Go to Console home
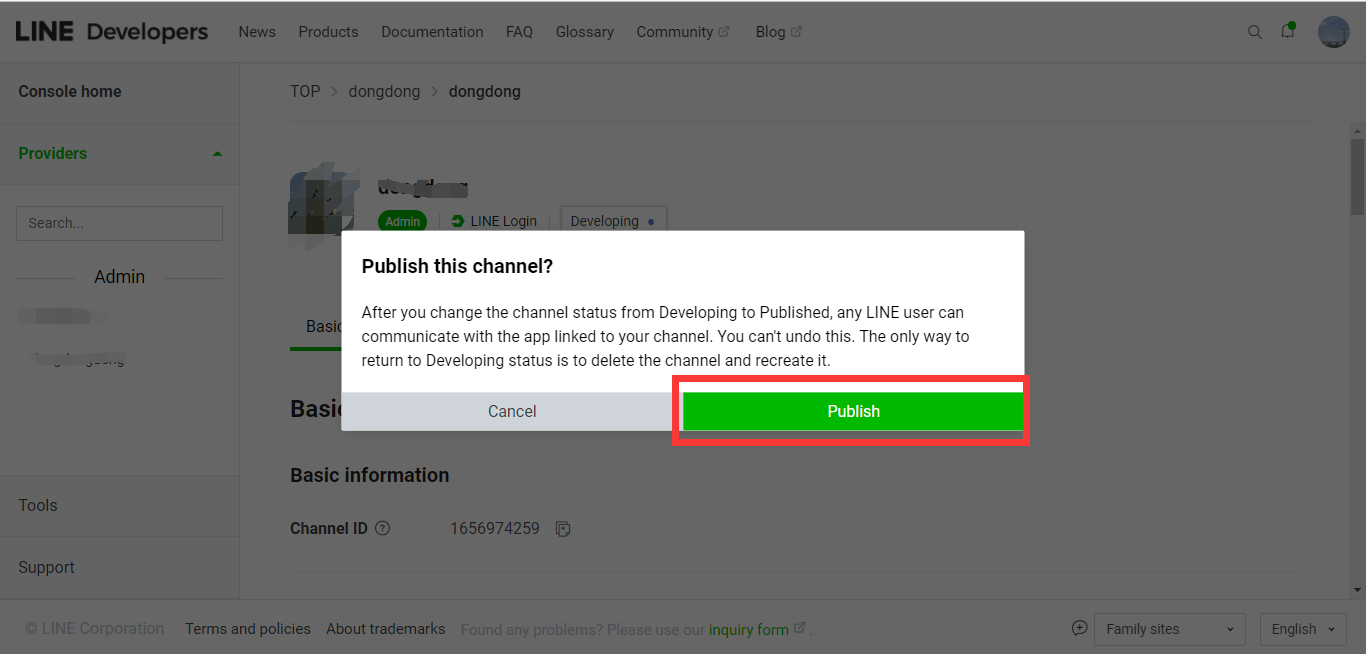This screenshot has width=1366, height=654. (70, 91)
